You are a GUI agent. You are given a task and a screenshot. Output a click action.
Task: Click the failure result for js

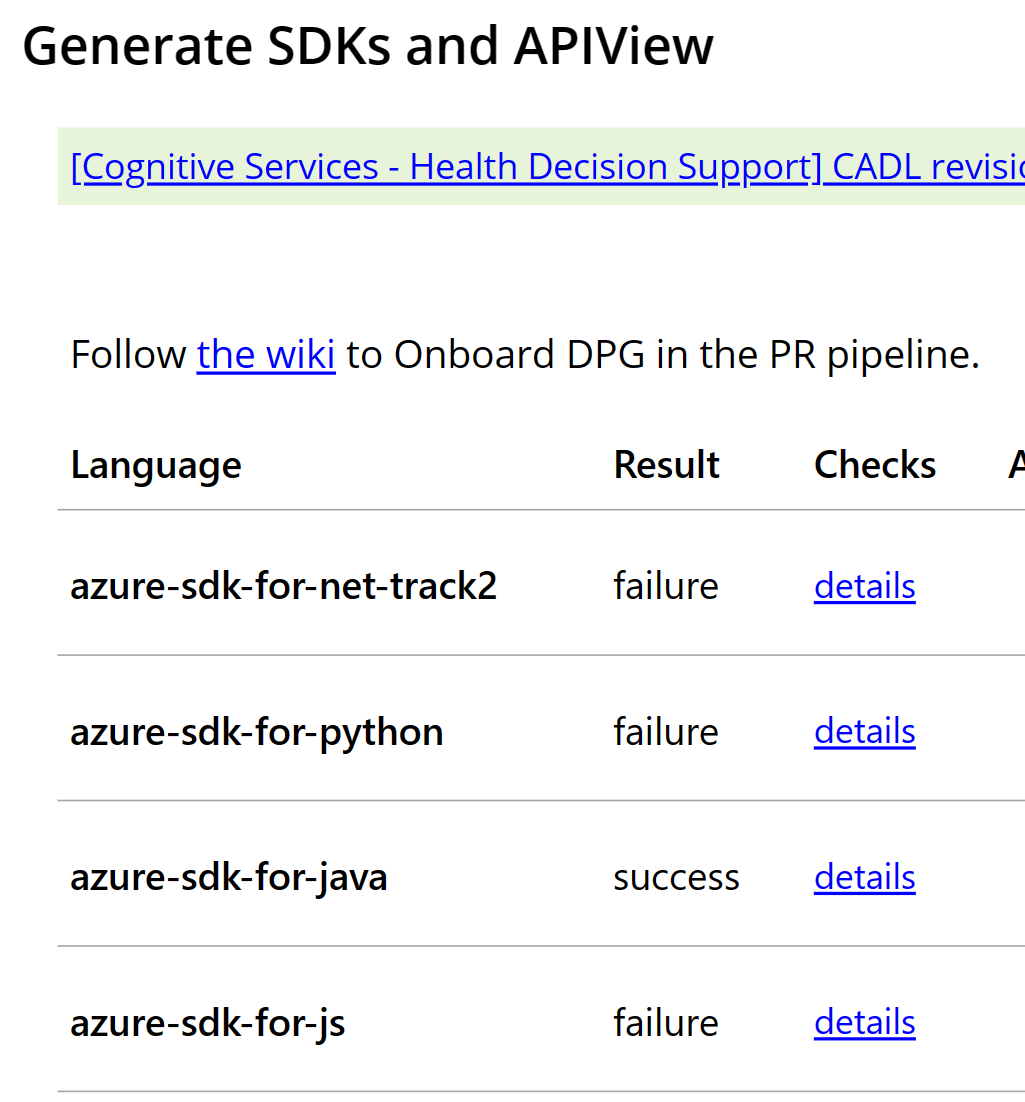pyautogui.click(x=666, y=1022)
